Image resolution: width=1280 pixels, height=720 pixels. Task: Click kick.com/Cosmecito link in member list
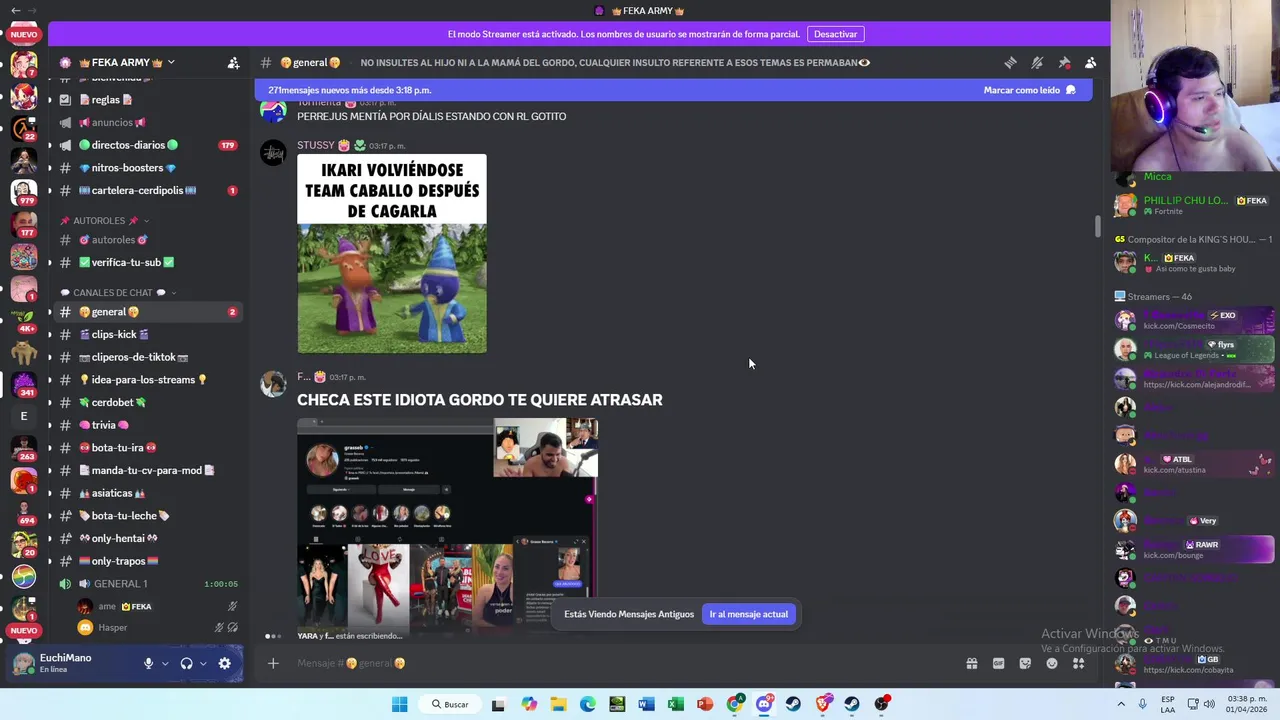click(x=1179, y=326)
